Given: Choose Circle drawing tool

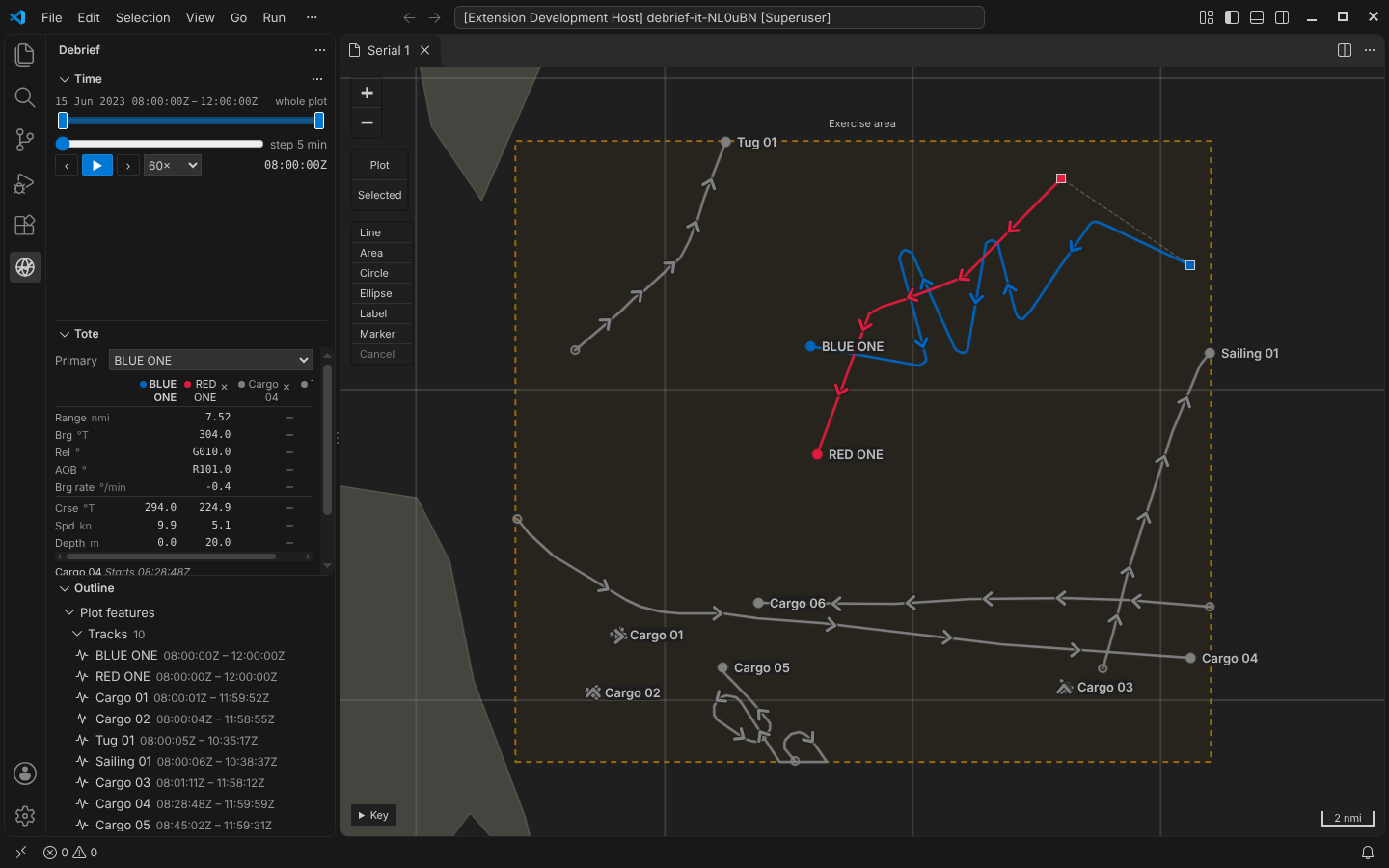Looking at the screenshot, I should [x=381, y=273].
